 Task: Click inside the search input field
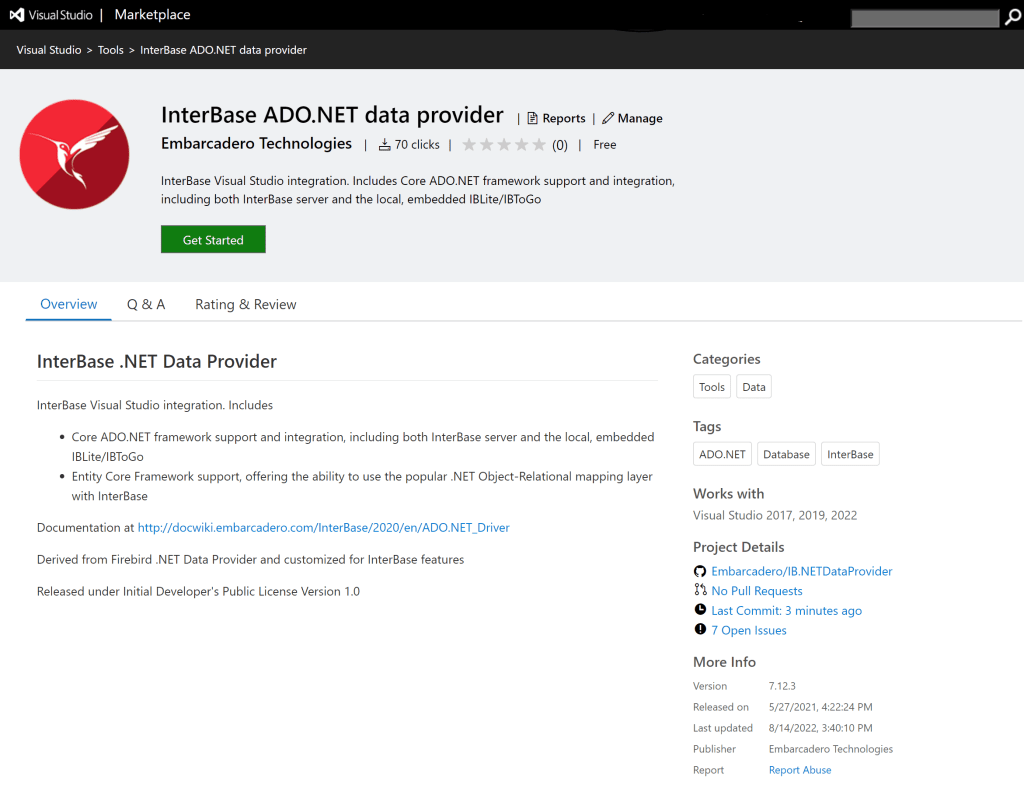tap(925, 17)
